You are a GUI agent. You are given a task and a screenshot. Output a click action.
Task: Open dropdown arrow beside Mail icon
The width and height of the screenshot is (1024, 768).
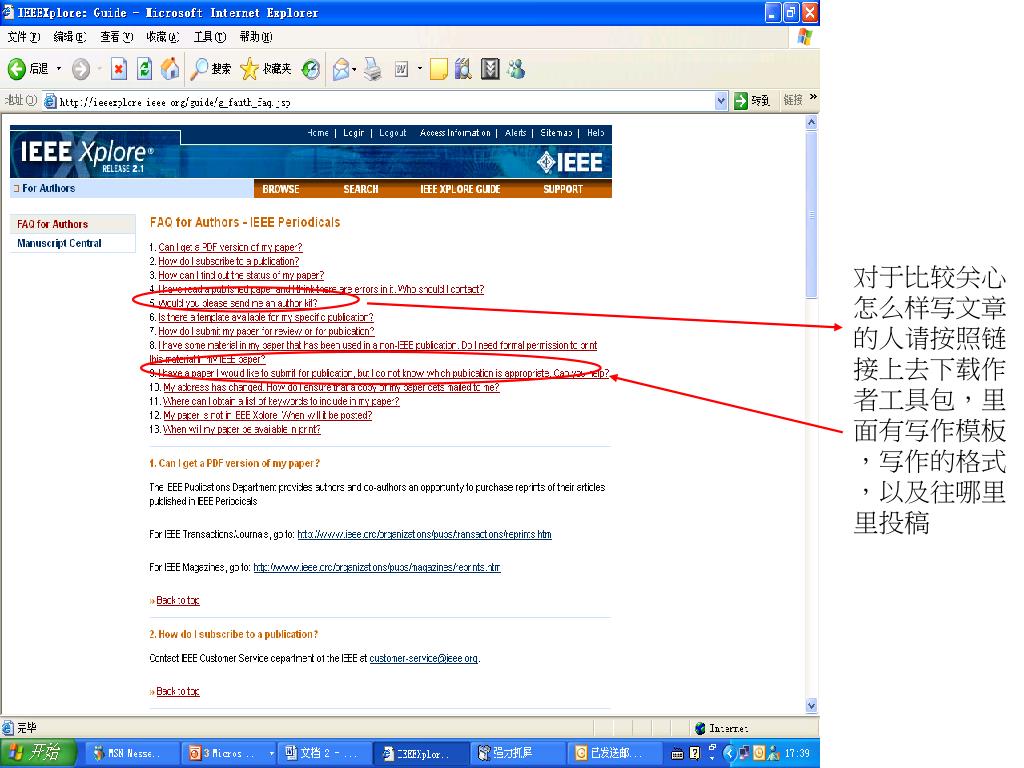coord(354,69)
